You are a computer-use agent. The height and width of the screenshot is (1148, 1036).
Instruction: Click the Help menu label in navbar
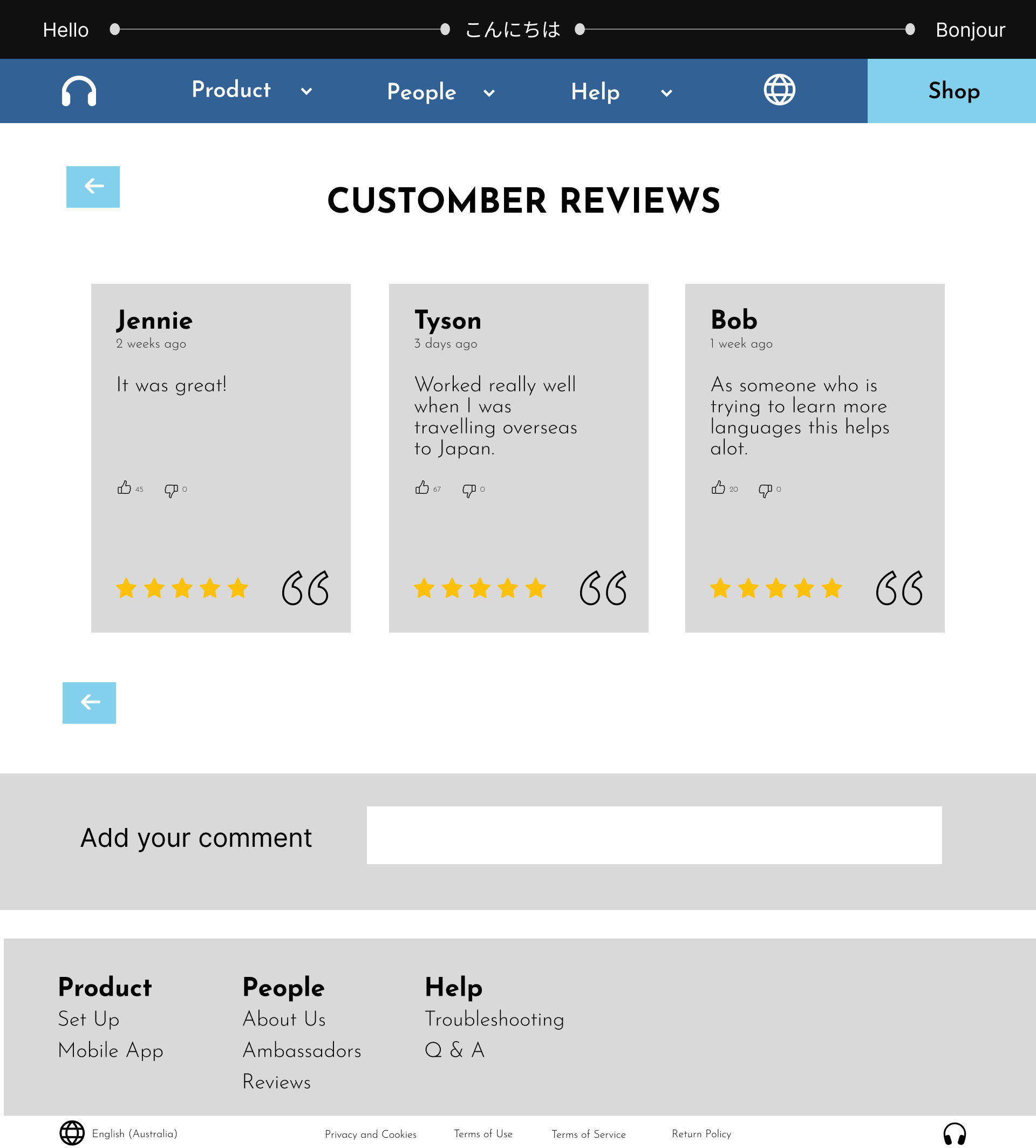595,92
